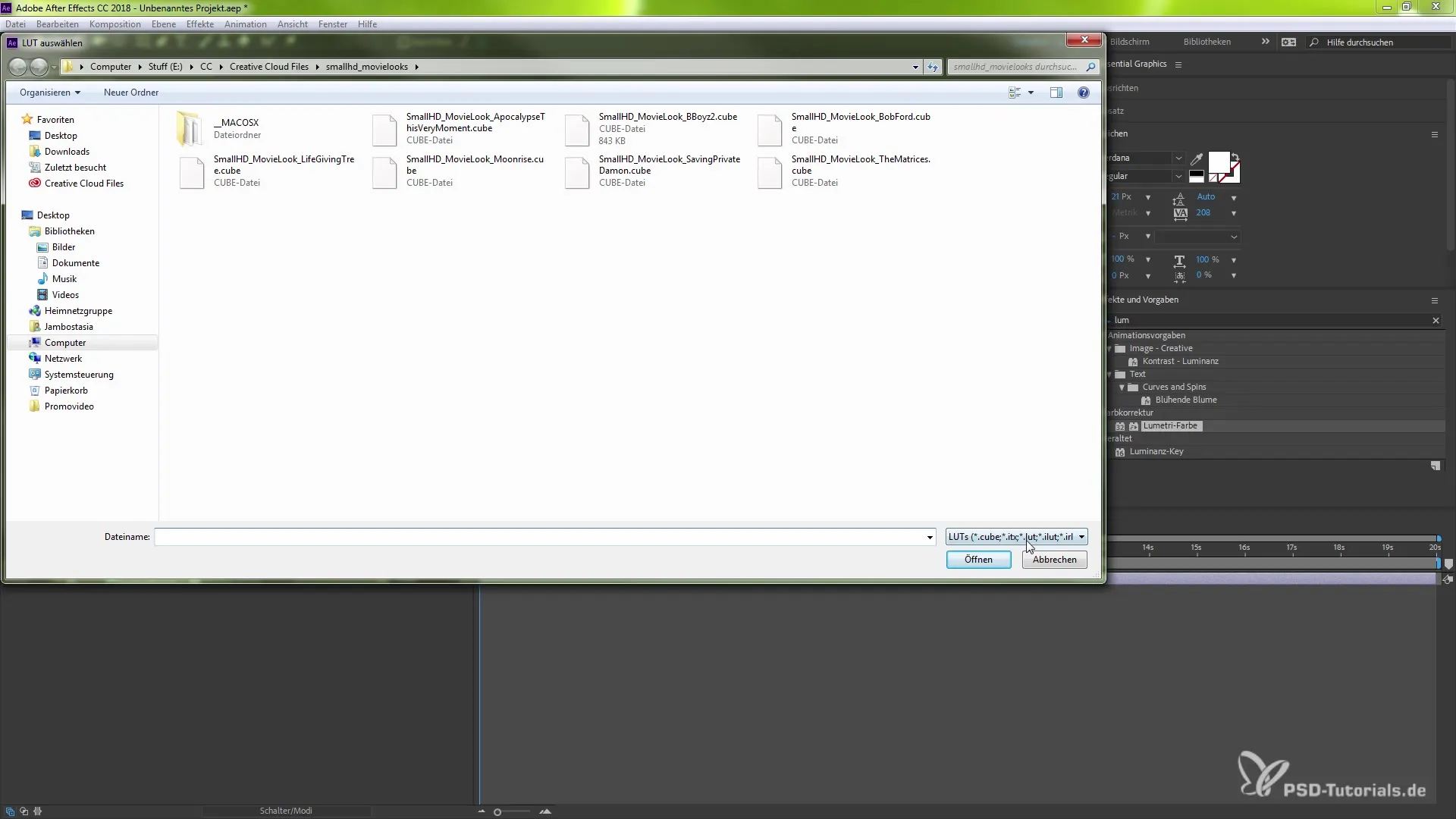Select SmallHD_MovieLook_Moonrise.cube file
This screenshot has height=819, width=1456.
pyautogui.click(x=459, y=171)
